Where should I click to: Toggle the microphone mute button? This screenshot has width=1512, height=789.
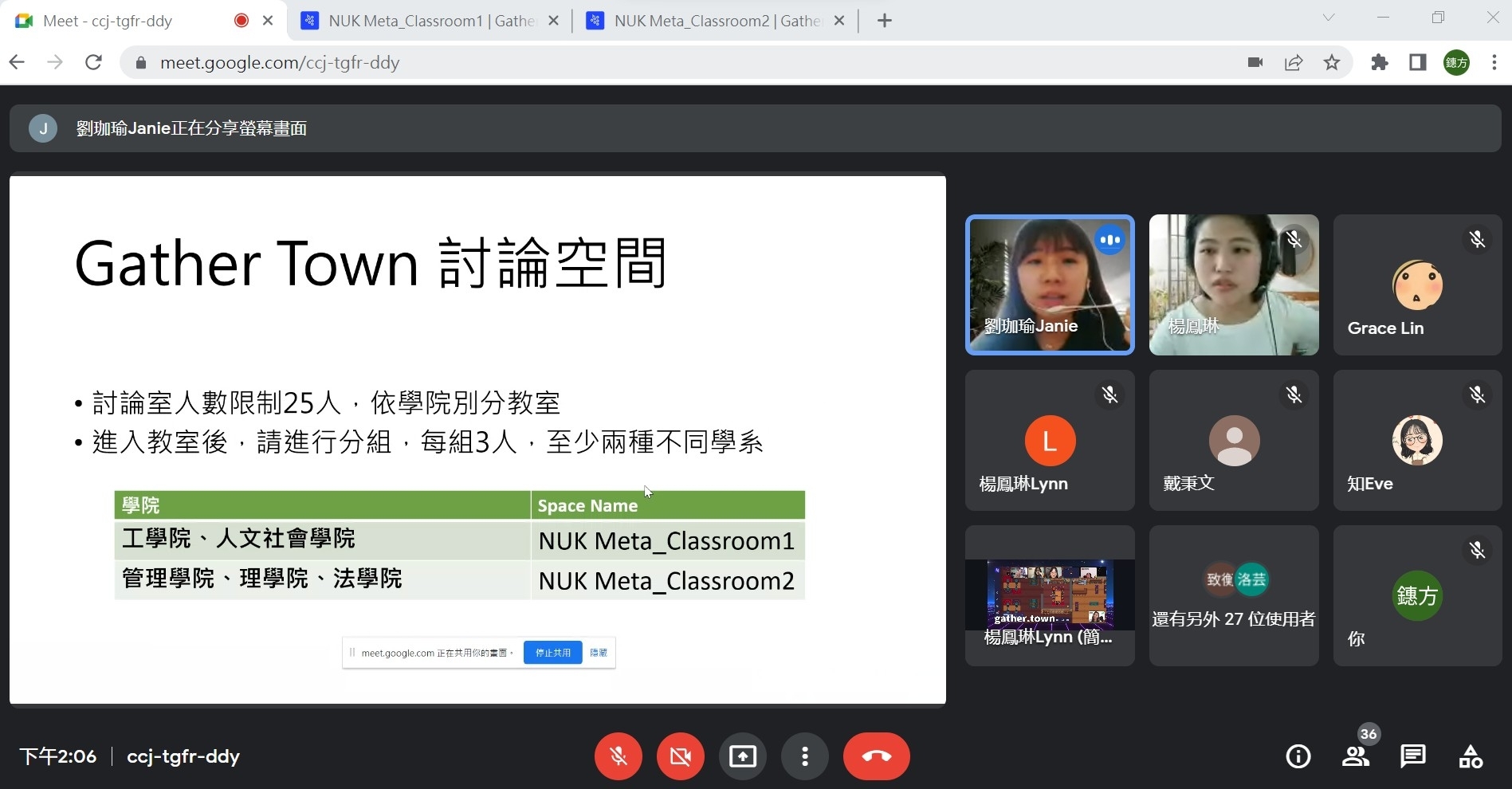[x=618, y=756]
